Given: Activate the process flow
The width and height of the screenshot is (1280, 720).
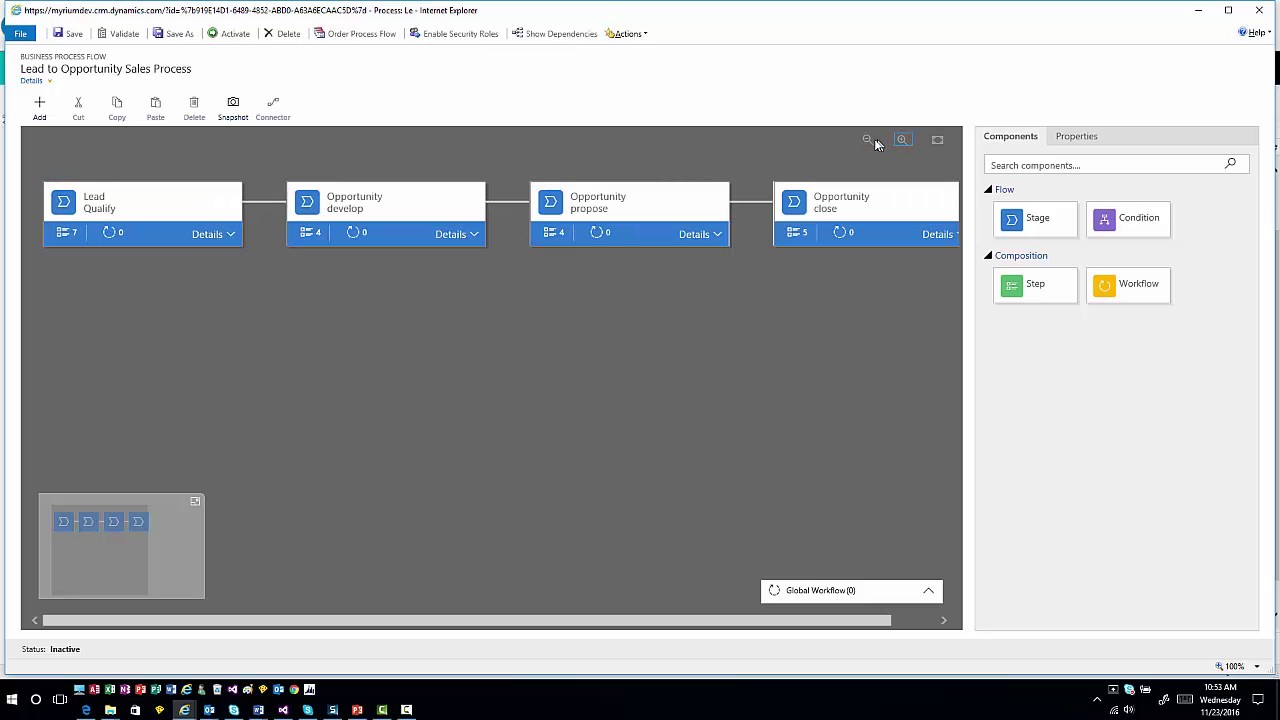Looking at the screenshot, I should point(229,33).
